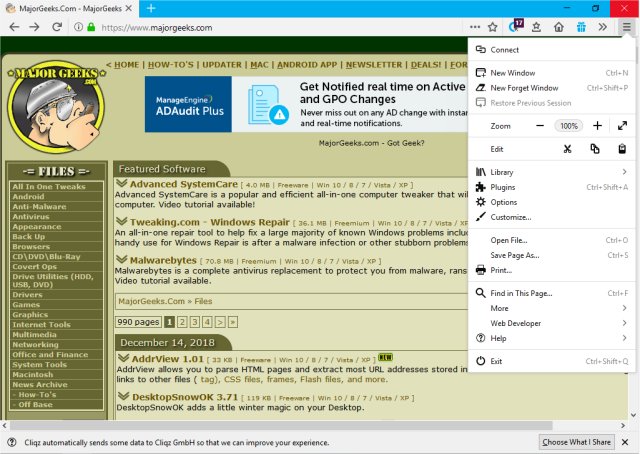Bookmark this page with the star icon
Viewport: 640px width, 454px height.
coord(493,27)
